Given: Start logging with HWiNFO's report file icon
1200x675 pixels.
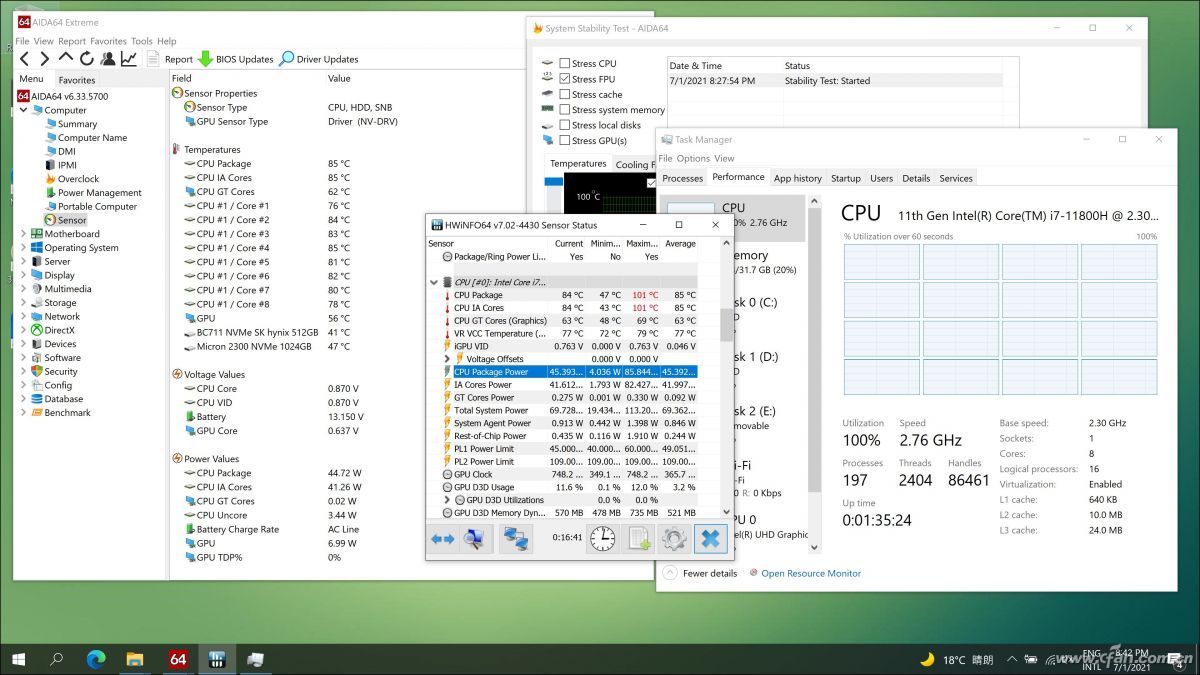Looking at the screenshot, I should (x=637, y=538).
